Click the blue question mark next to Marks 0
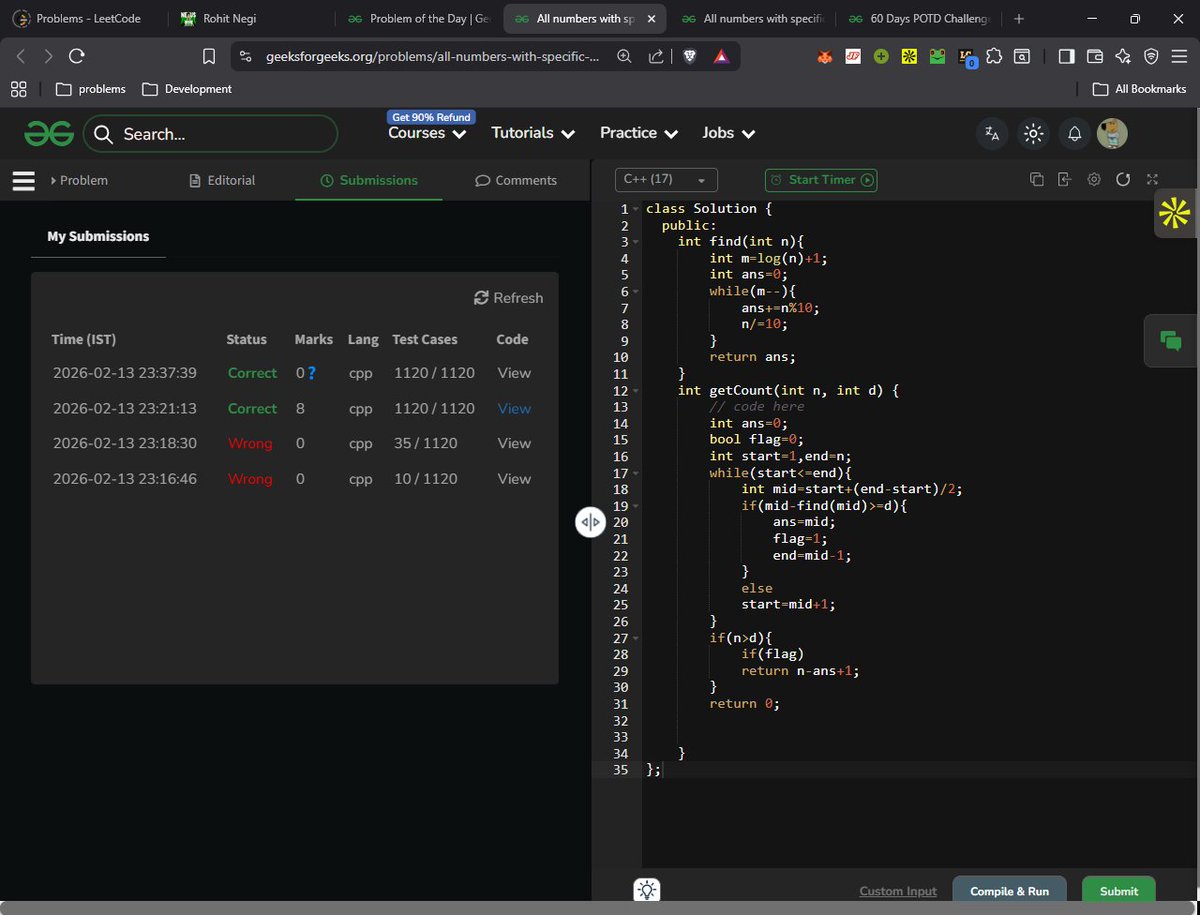This screenshot has height=915, width=1200. (x=312, y=373)
